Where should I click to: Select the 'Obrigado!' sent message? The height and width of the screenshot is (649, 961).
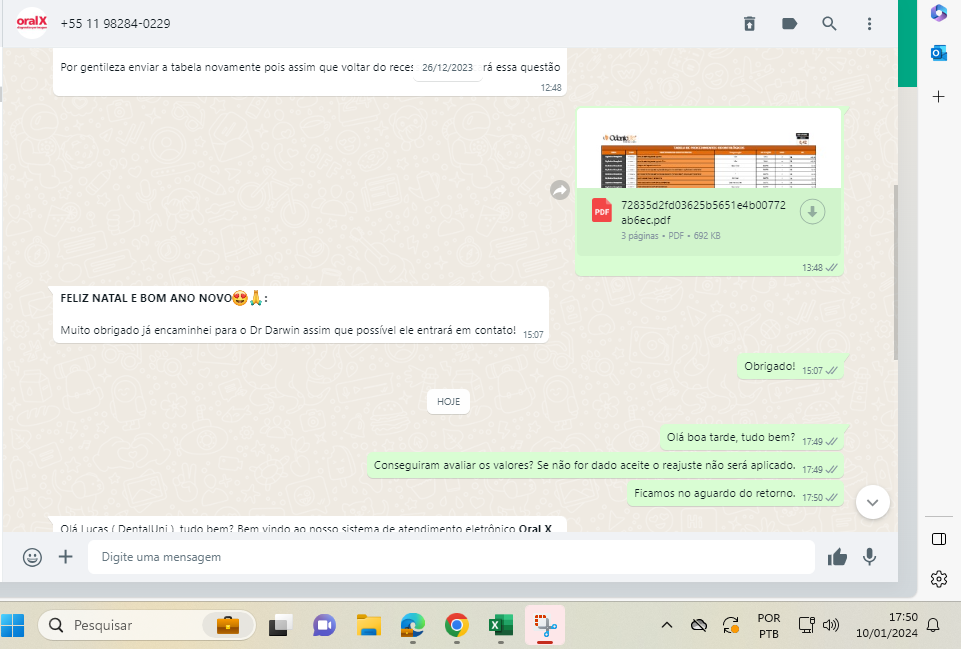[790, 366]
